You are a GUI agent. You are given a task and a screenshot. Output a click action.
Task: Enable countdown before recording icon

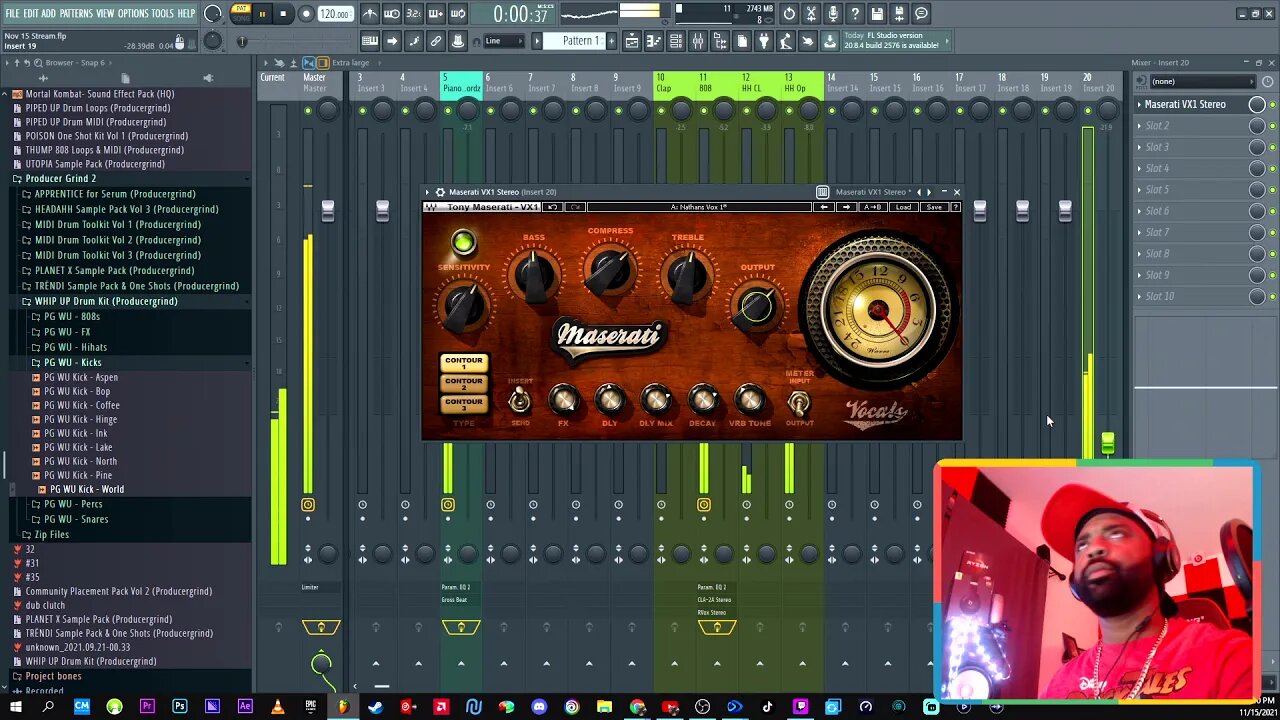(414, 14)
